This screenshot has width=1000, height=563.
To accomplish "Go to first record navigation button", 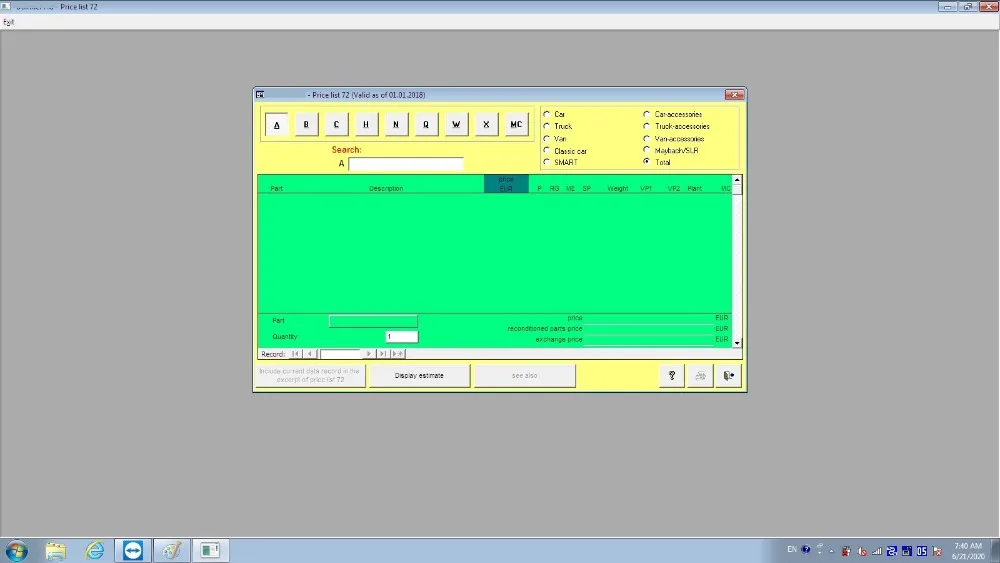I will point(295,354).
